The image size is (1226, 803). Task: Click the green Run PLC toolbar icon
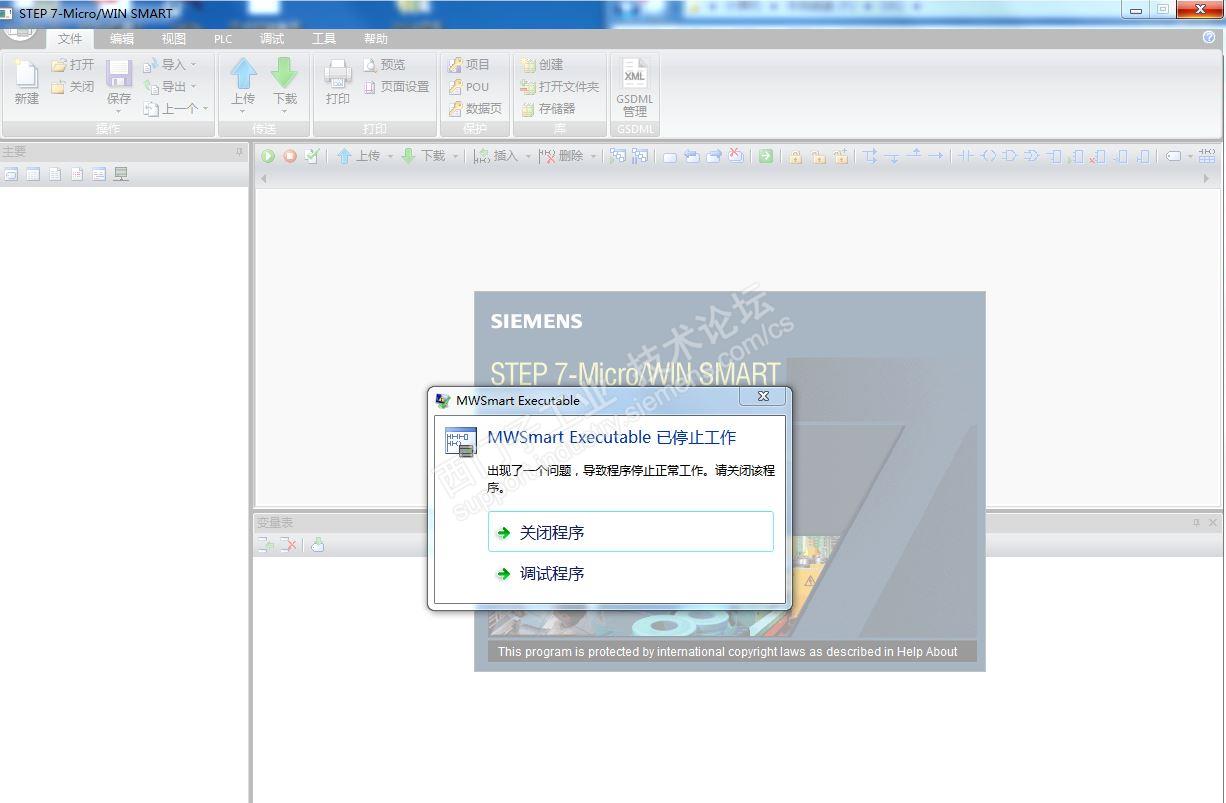tap(268, 156)
